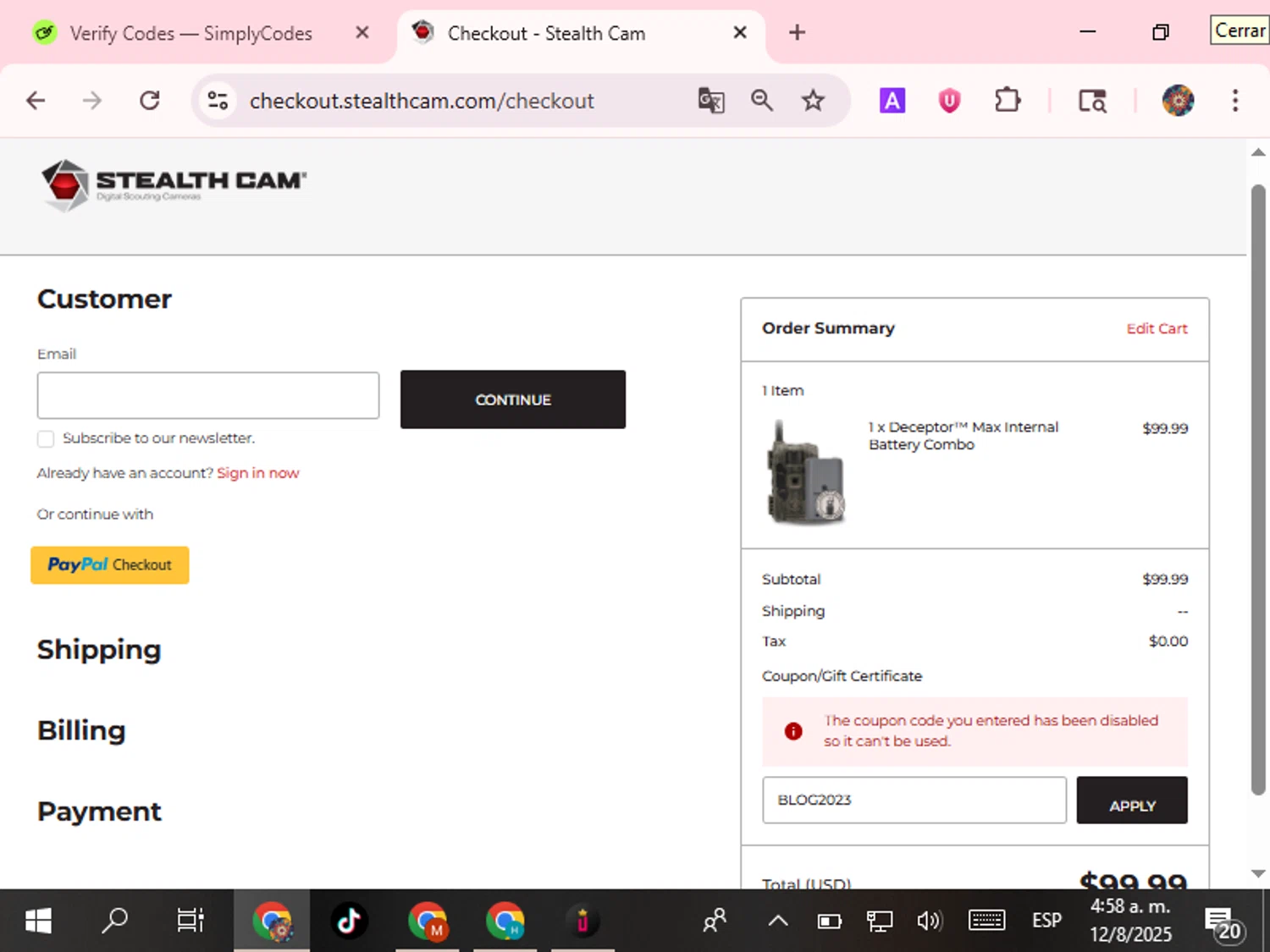The height and width of the screenshot is (952, 1270).
Task: Go back to the previous page
Action: [x=36, y=101]
